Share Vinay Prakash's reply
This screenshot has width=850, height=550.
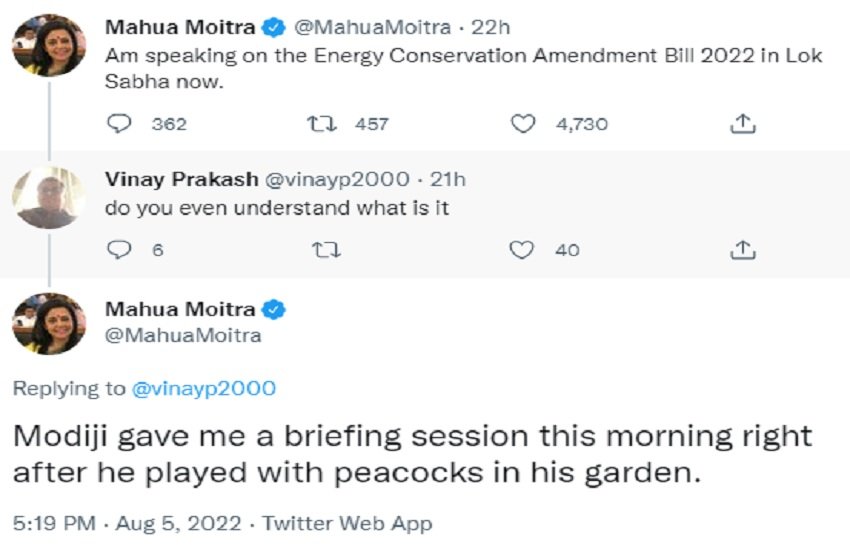point(741,250)
